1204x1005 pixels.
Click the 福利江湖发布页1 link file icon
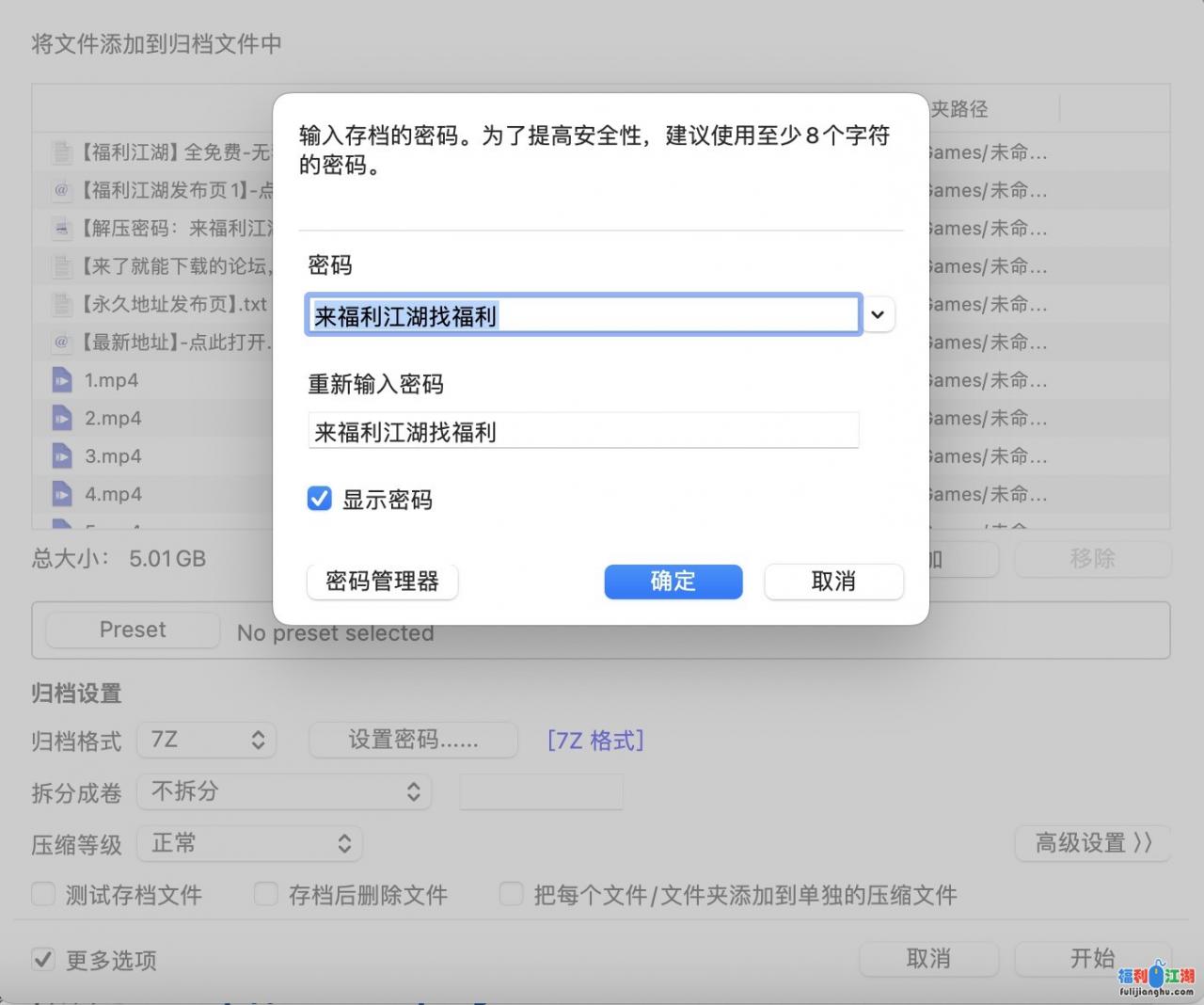(x=61, y=190)
